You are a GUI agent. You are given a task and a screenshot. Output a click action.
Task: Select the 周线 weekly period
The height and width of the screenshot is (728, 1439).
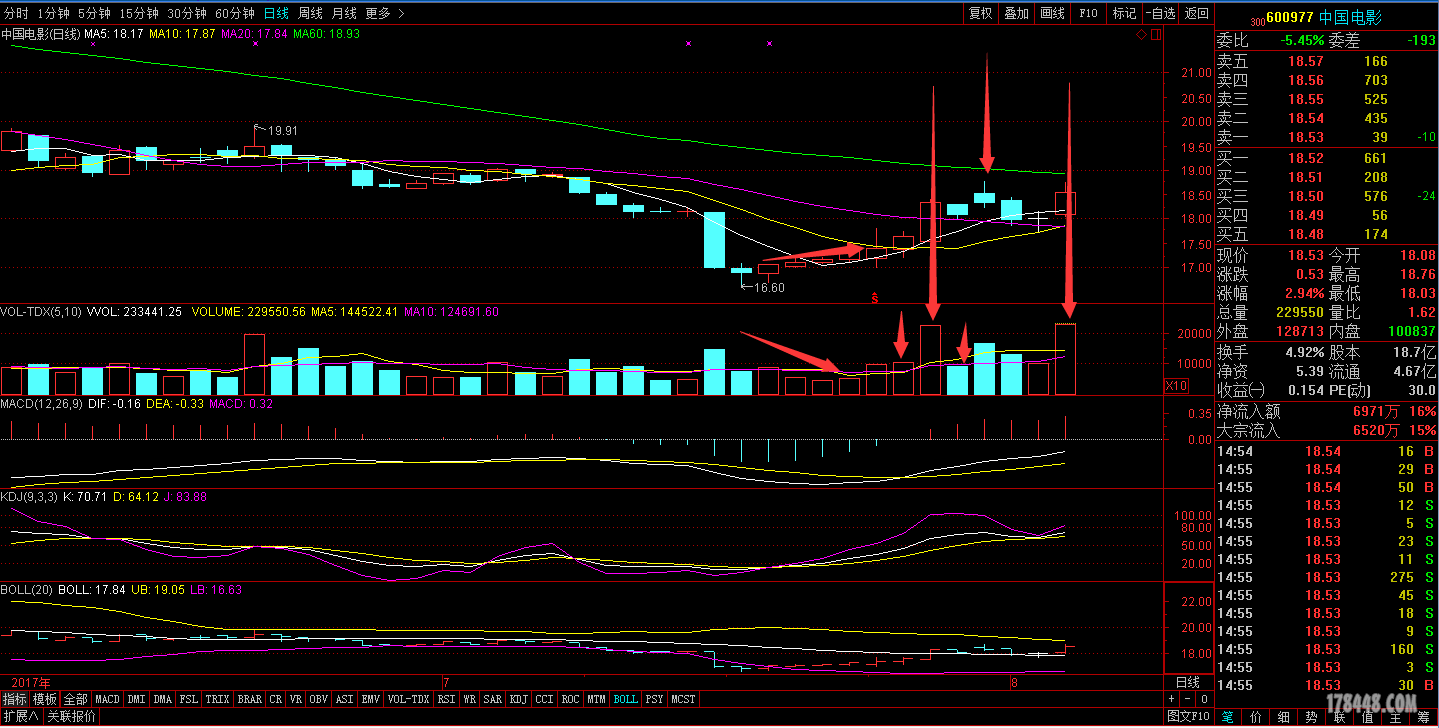coord(310,13)
